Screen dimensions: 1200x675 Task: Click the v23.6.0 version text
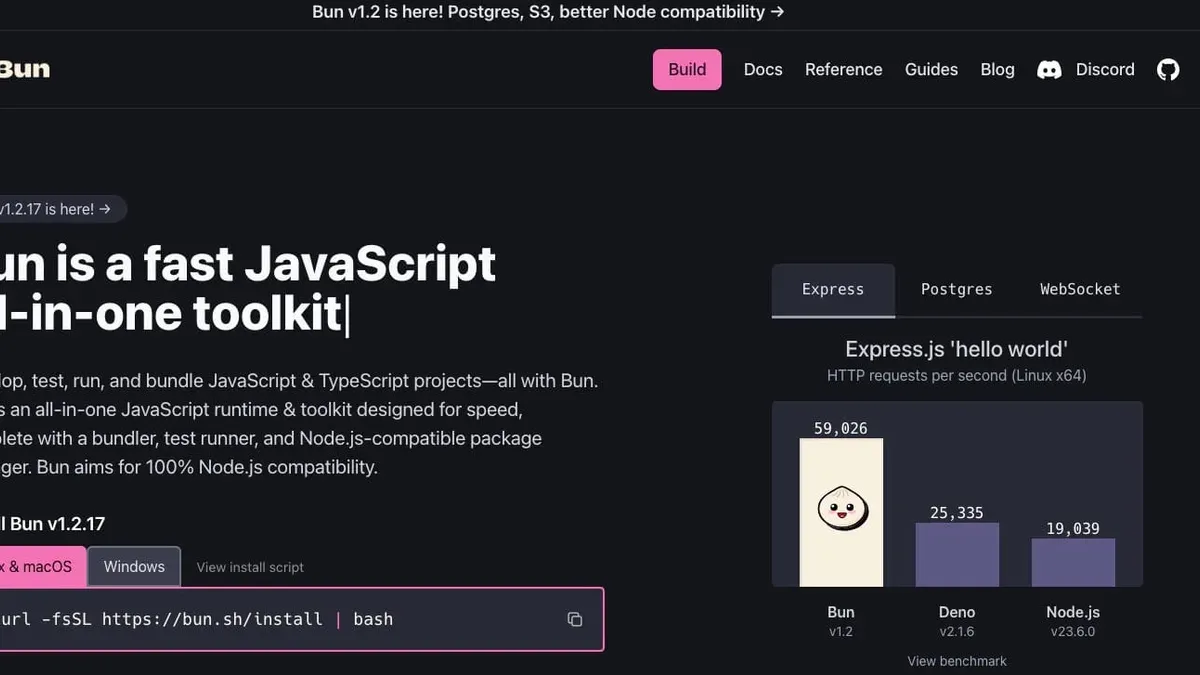coord(1073,632)
